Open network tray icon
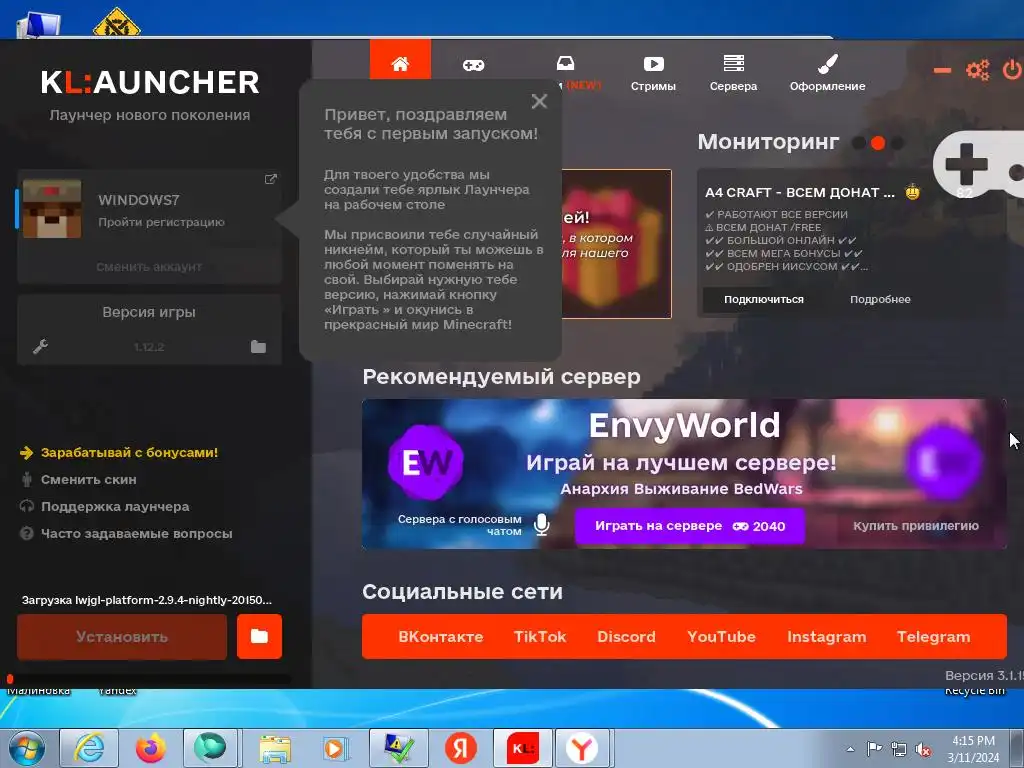The image size is (1024, 768). pyautogui.click(x=899, y=750)
